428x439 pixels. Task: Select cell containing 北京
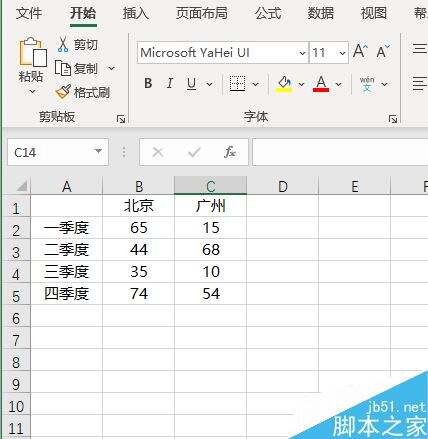tap(139, 206)
